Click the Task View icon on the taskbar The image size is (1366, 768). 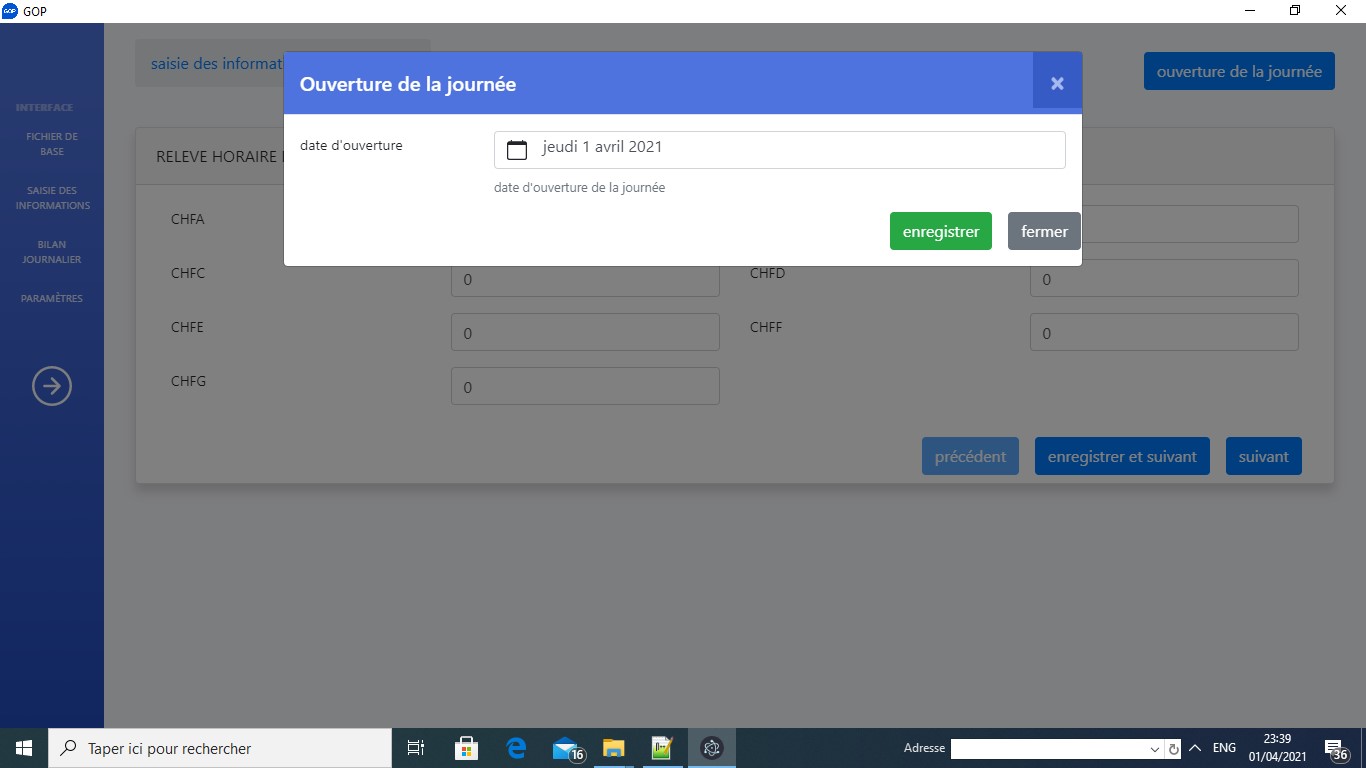click(x=416, y=748)
